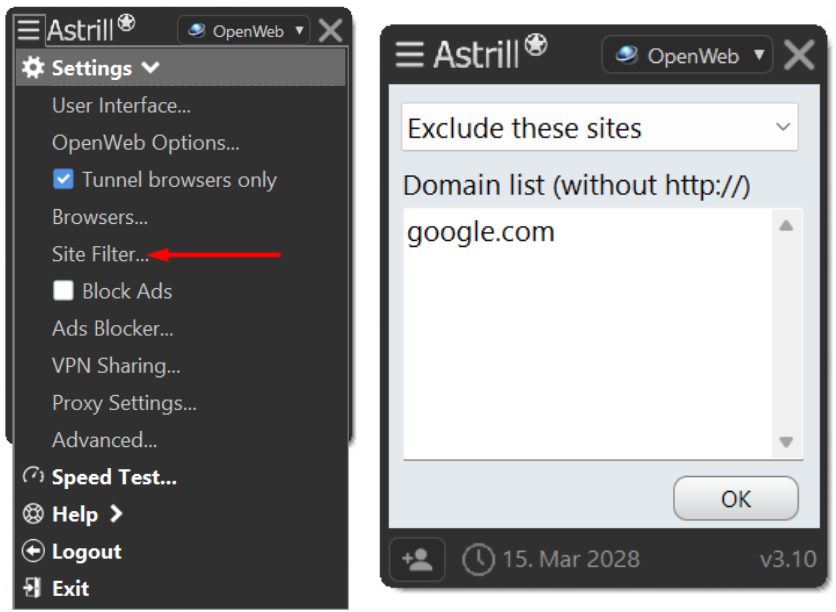
Task: Collapse the Settings menu chevron
Action: point(151,68)
